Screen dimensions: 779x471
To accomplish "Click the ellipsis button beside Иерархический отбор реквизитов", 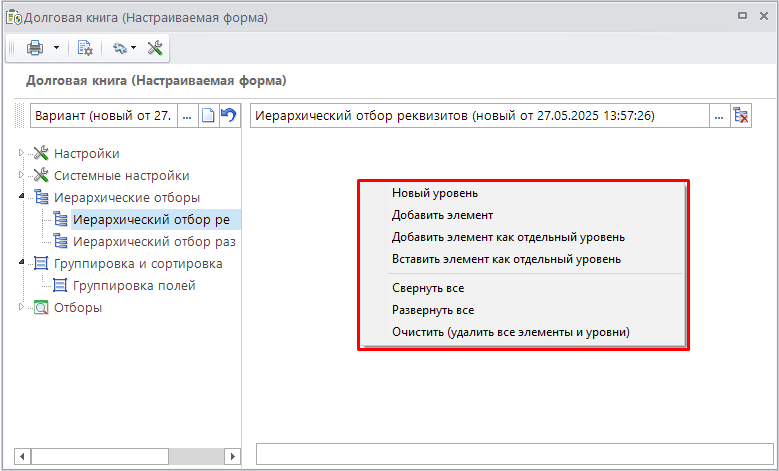I will [x=718, y=116].
